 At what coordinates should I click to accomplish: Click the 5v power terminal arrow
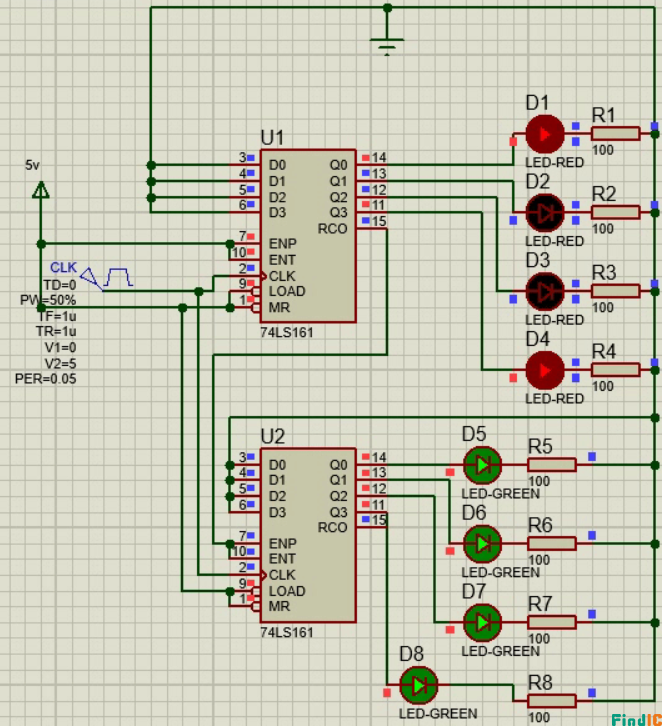pos(40,189)
